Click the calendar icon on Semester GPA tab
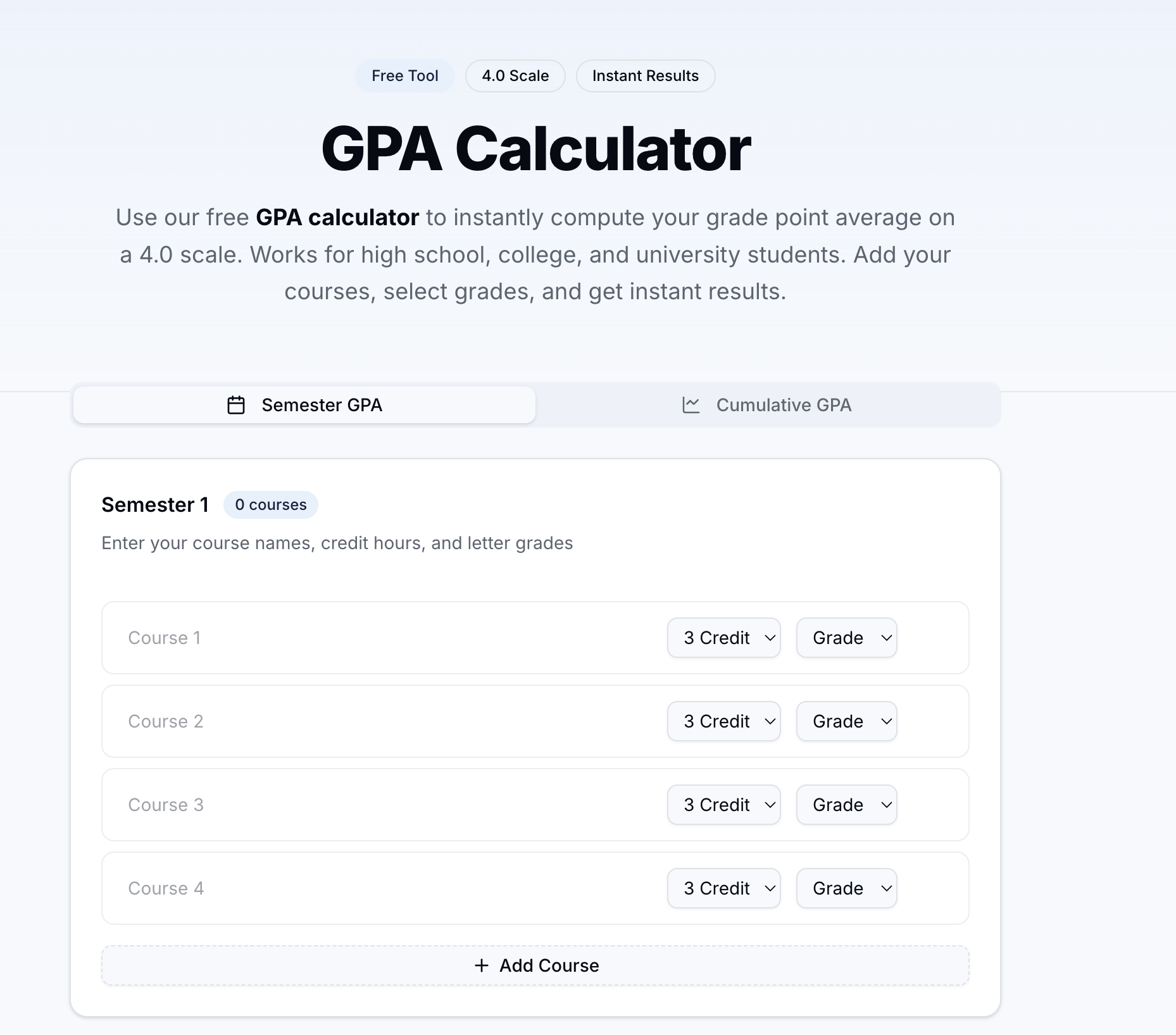This screenshot has height=1035, width=1176. [x=236, y=405]
